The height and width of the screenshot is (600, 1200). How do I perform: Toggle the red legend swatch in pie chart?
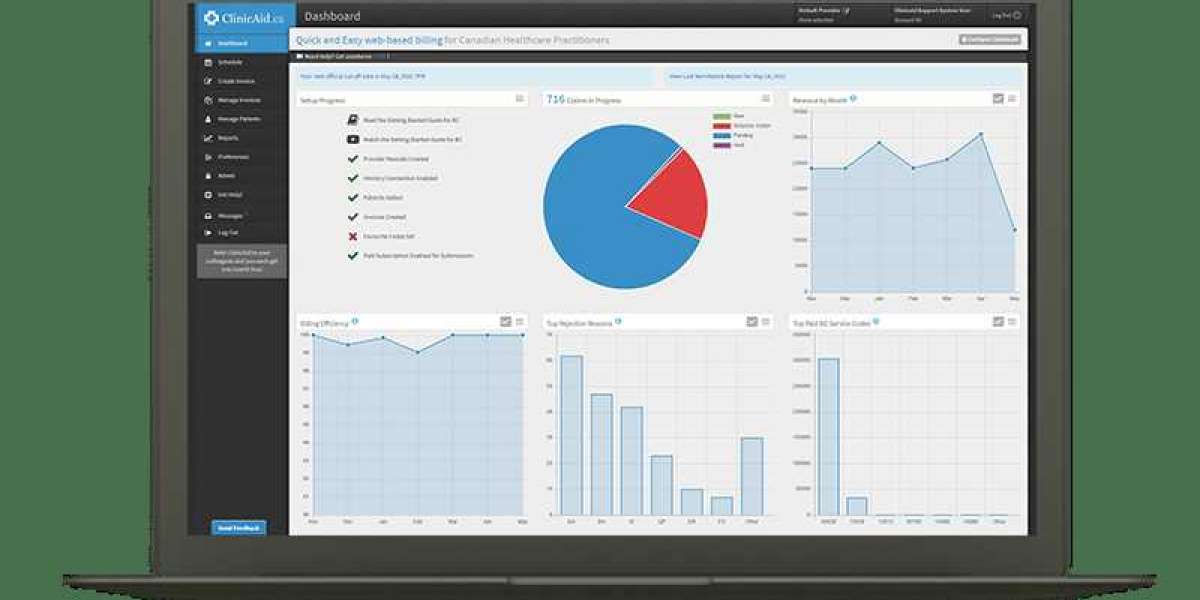coord(721,125)
